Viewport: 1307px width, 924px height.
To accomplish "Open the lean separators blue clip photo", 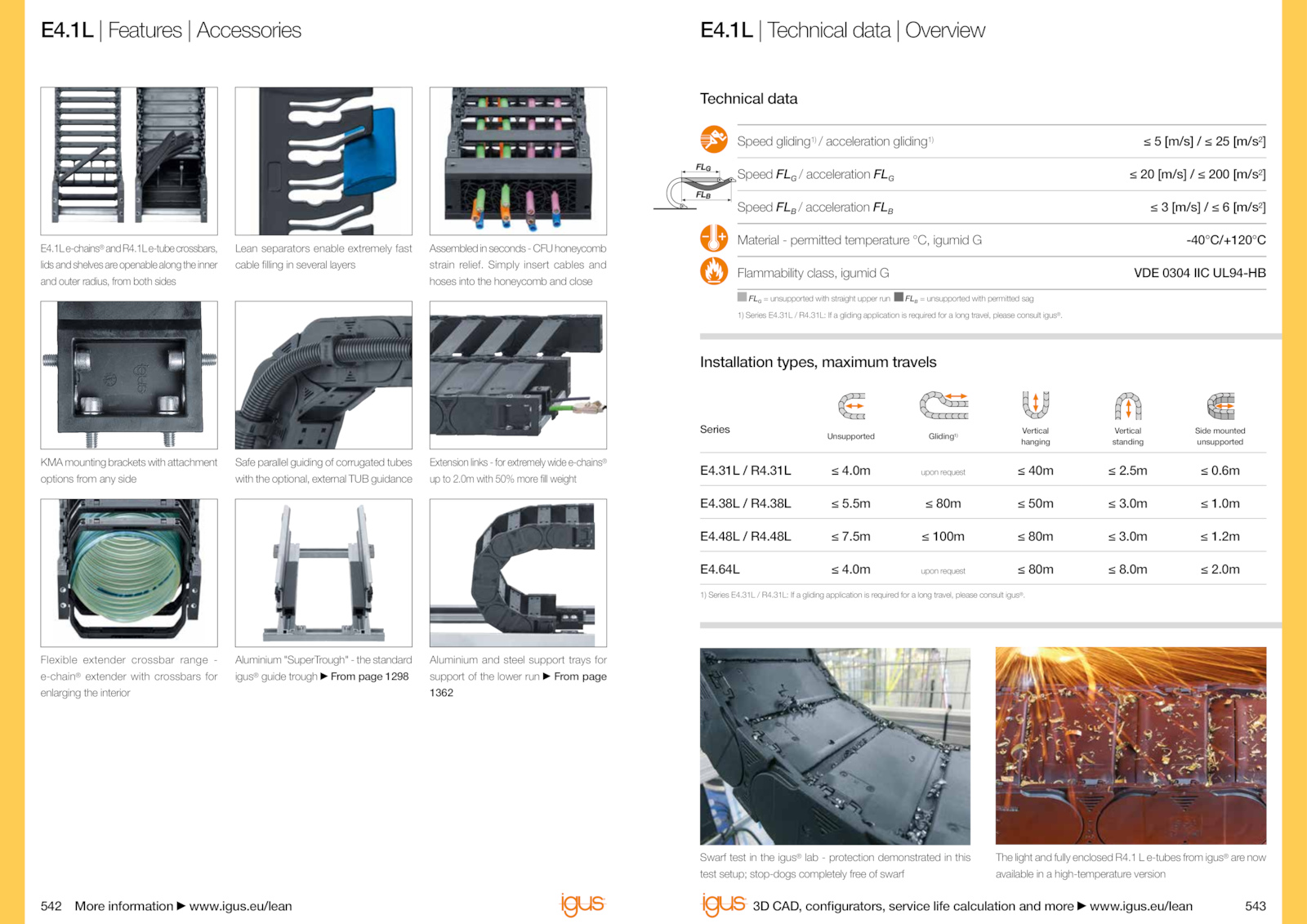I will click(323, 161).
